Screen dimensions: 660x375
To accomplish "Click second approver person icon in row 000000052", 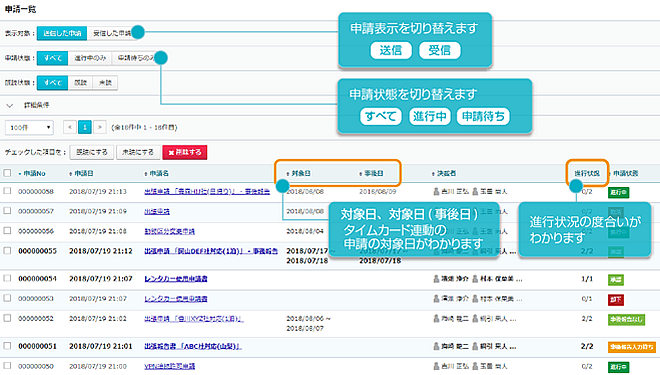I will click(x=475, y=319).
